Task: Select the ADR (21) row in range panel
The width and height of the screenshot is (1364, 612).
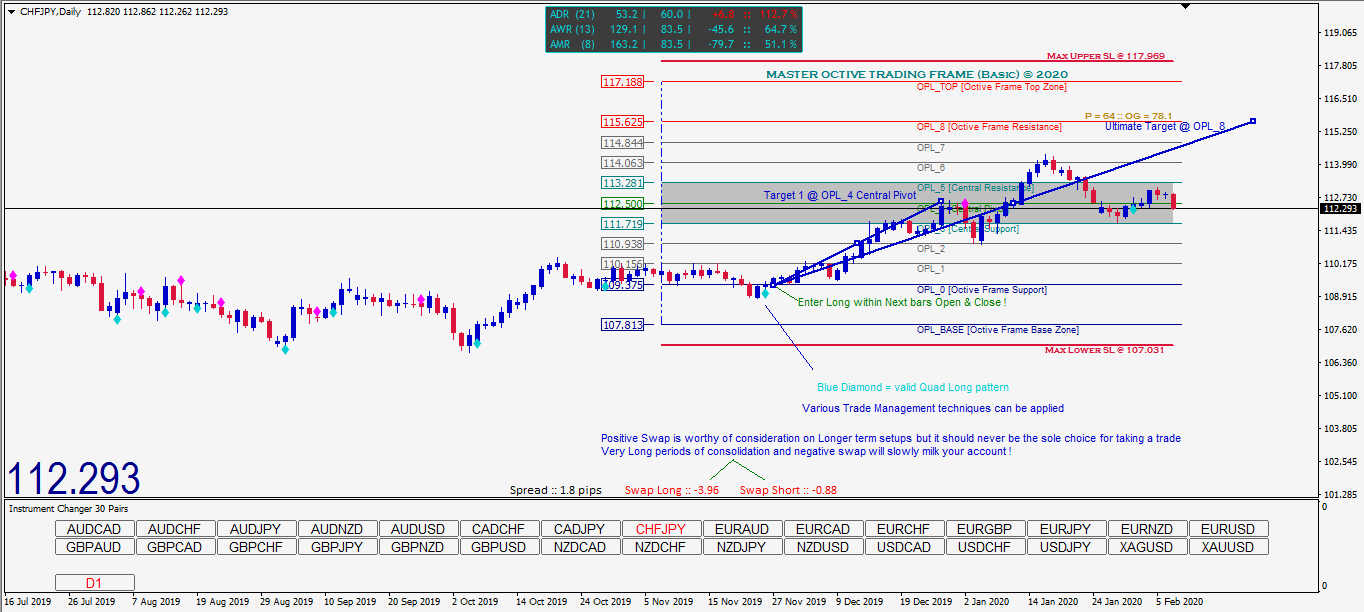Action: pos(673,14)
